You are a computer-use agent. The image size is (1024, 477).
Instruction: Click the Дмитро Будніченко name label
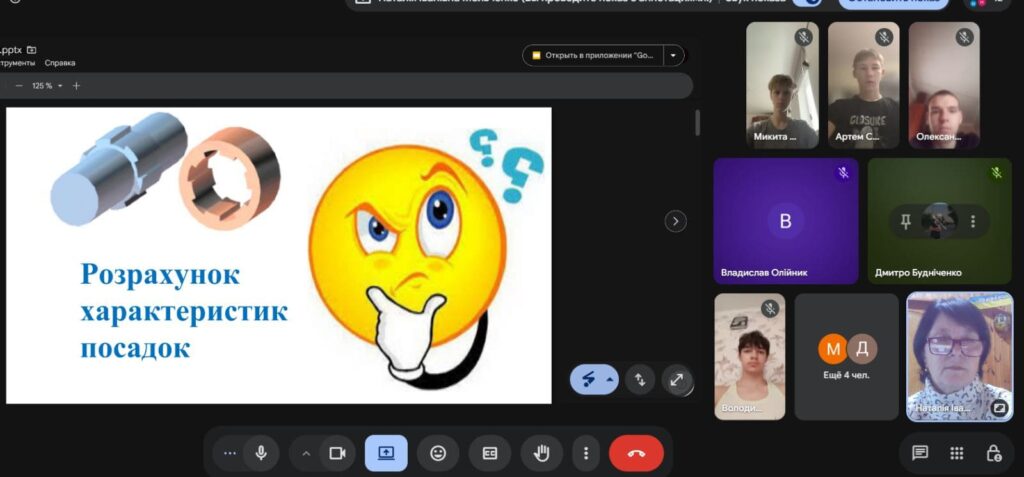tap(918, 272)
